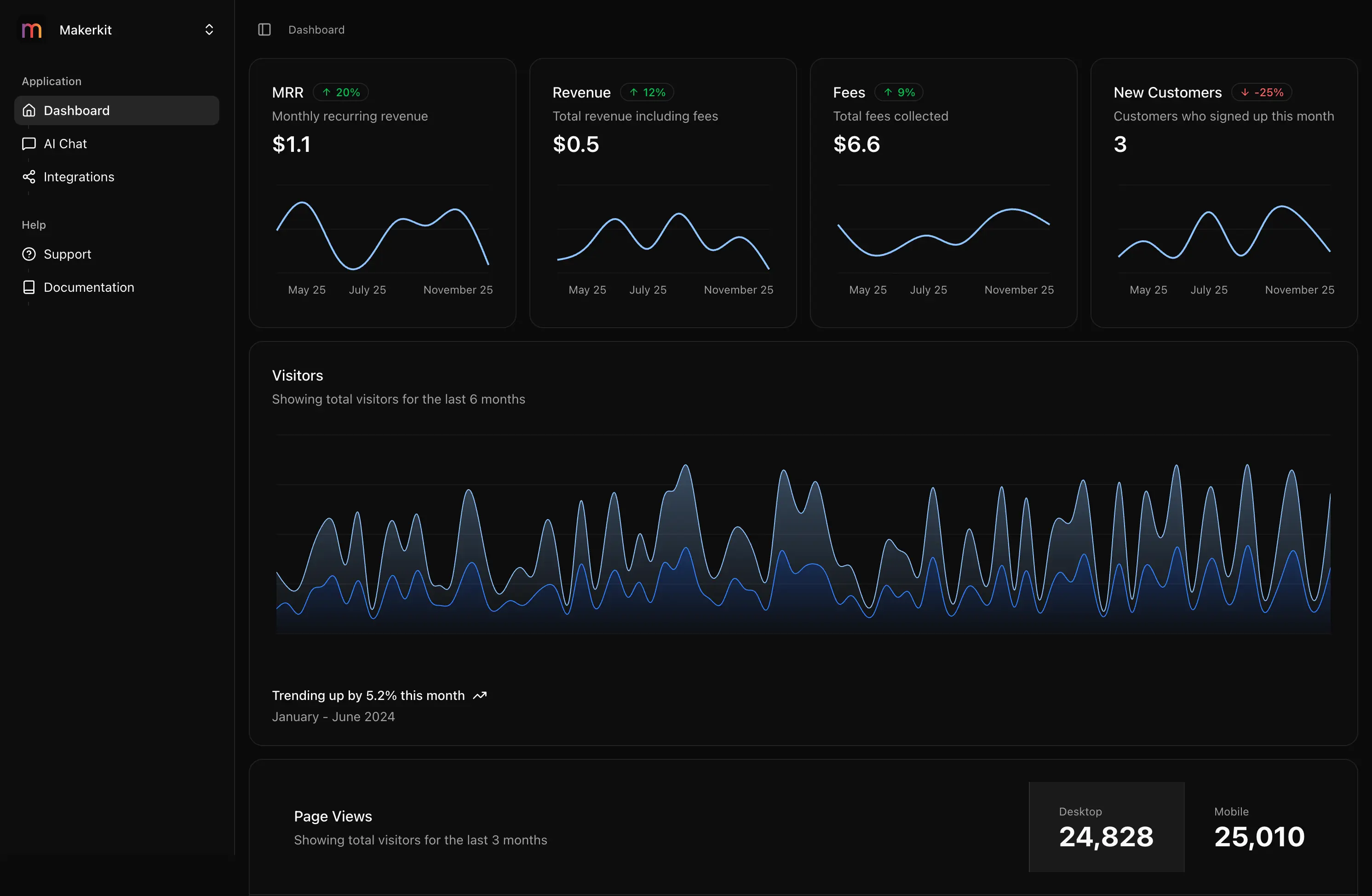The image size is (1372, 896).
Task: Click the Makerkit logo
Action: [30, 29]
